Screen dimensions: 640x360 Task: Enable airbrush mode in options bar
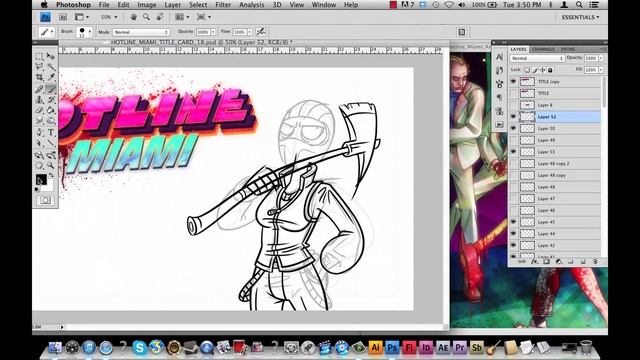click(x=260, y=32)
